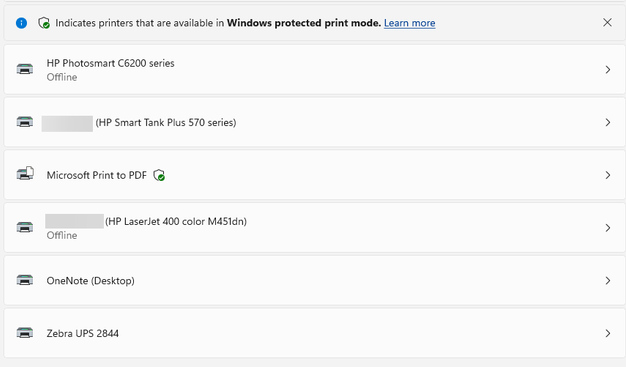Click shield badge next to Microsoft Print to PDF

click(159, 175)
